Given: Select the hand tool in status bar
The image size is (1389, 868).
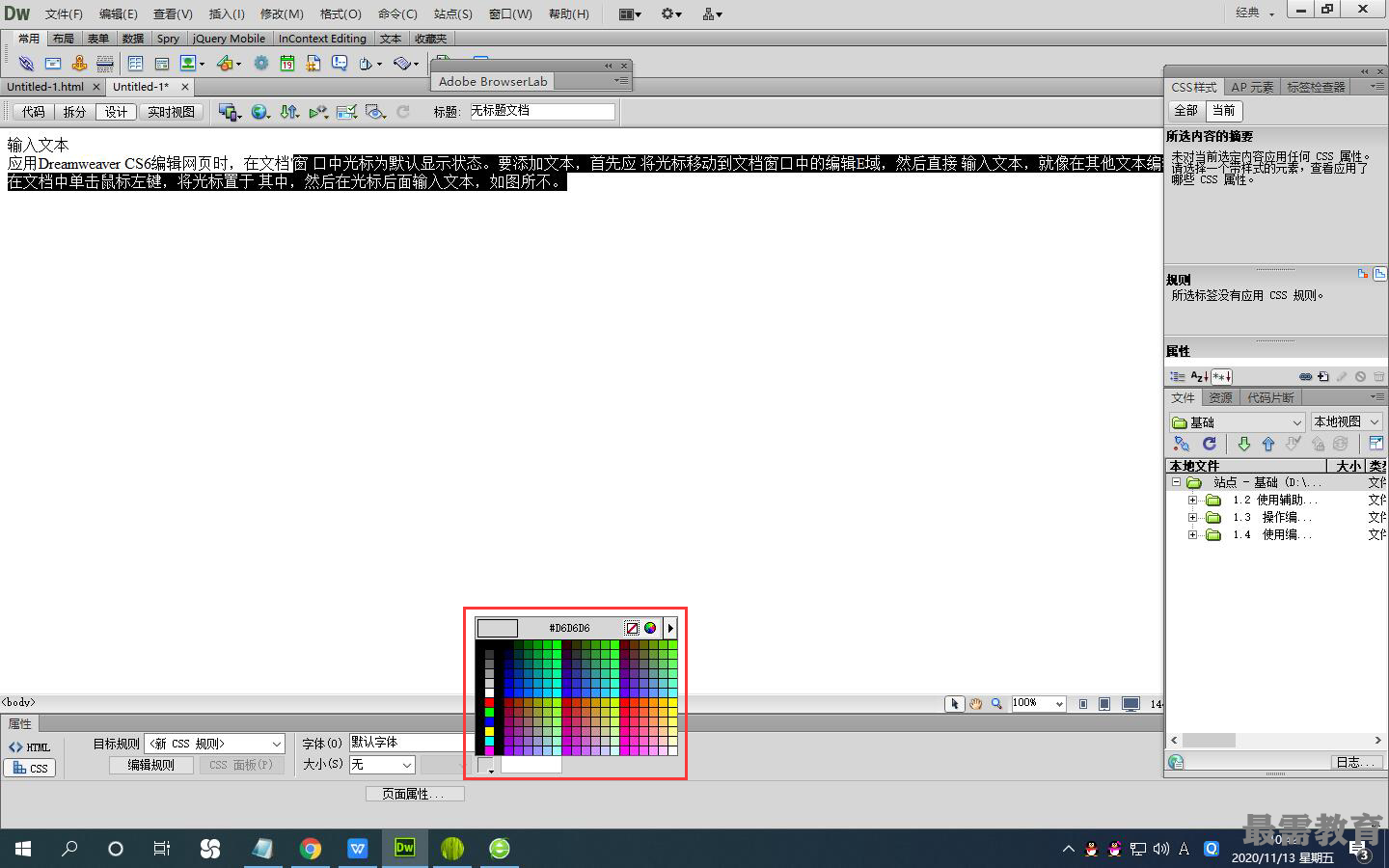Looking at the screenshot, I should click(975, 704).
